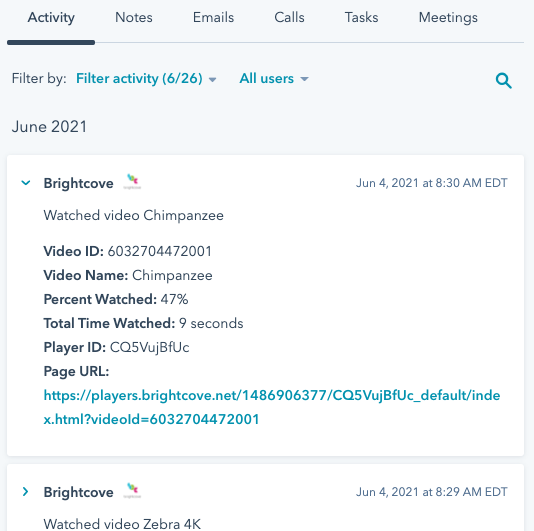The image size is (534, 531).
Task: Click the Brightcove title on Chimpanzee card
Action: [78, 183]
